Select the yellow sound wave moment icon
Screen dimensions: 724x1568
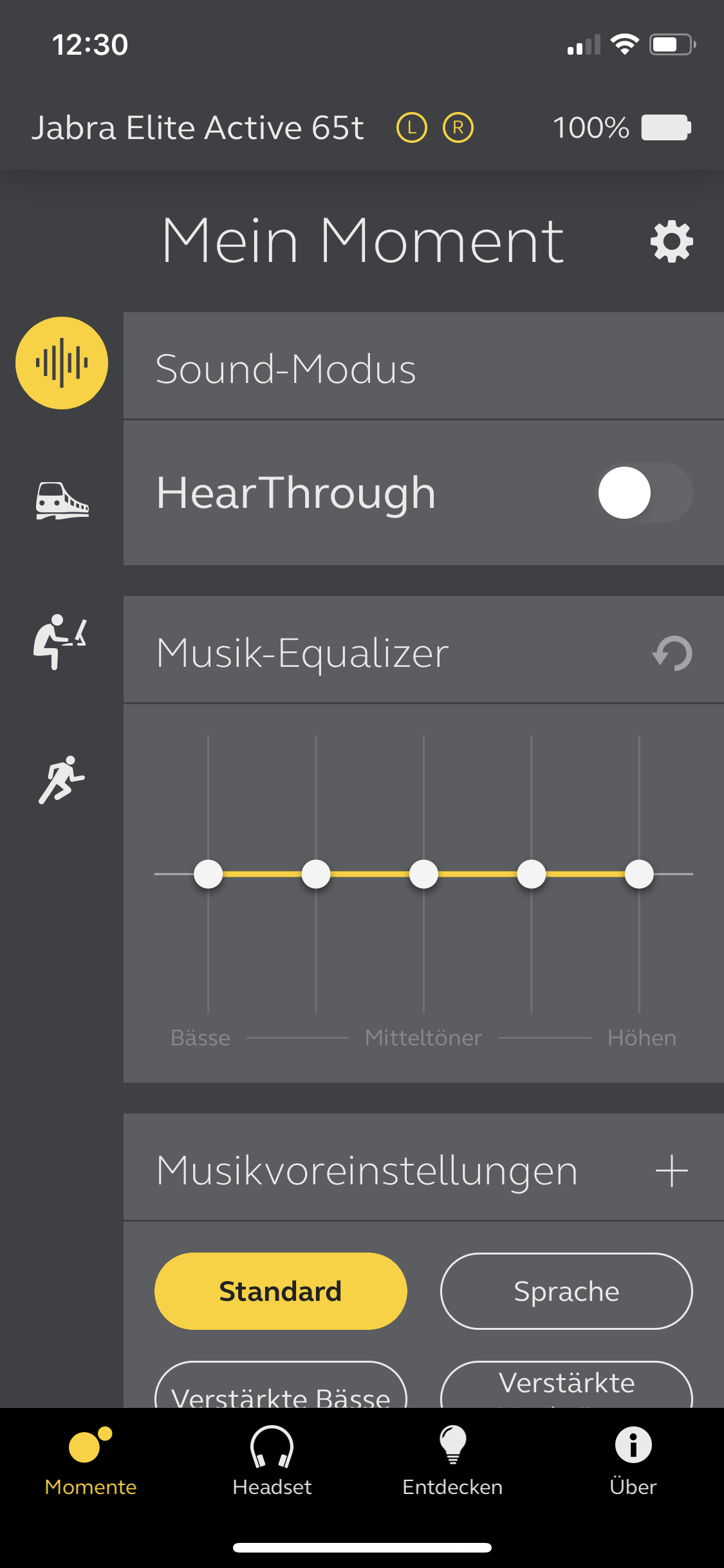[62, 363]
